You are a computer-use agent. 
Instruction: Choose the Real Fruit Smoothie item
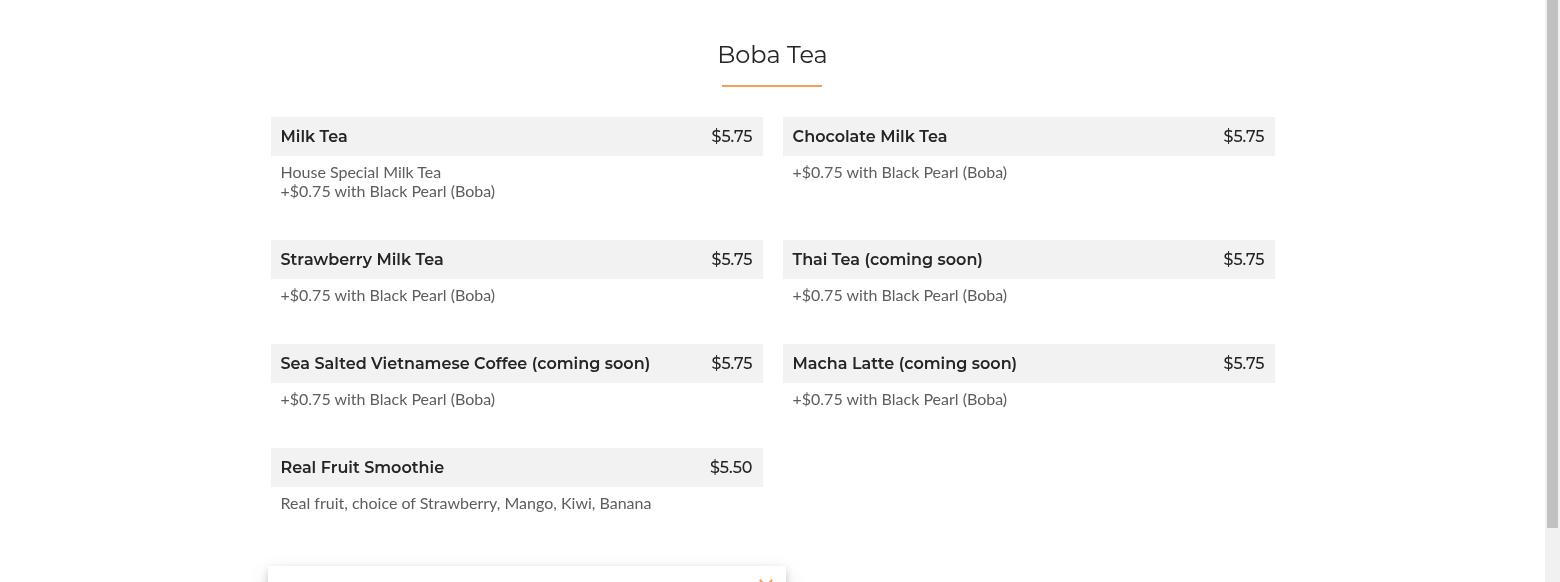coord(362,467)
